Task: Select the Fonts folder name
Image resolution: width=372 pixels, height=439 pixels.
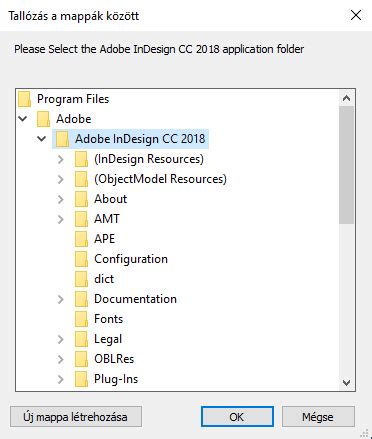Action: coord(109,319)
